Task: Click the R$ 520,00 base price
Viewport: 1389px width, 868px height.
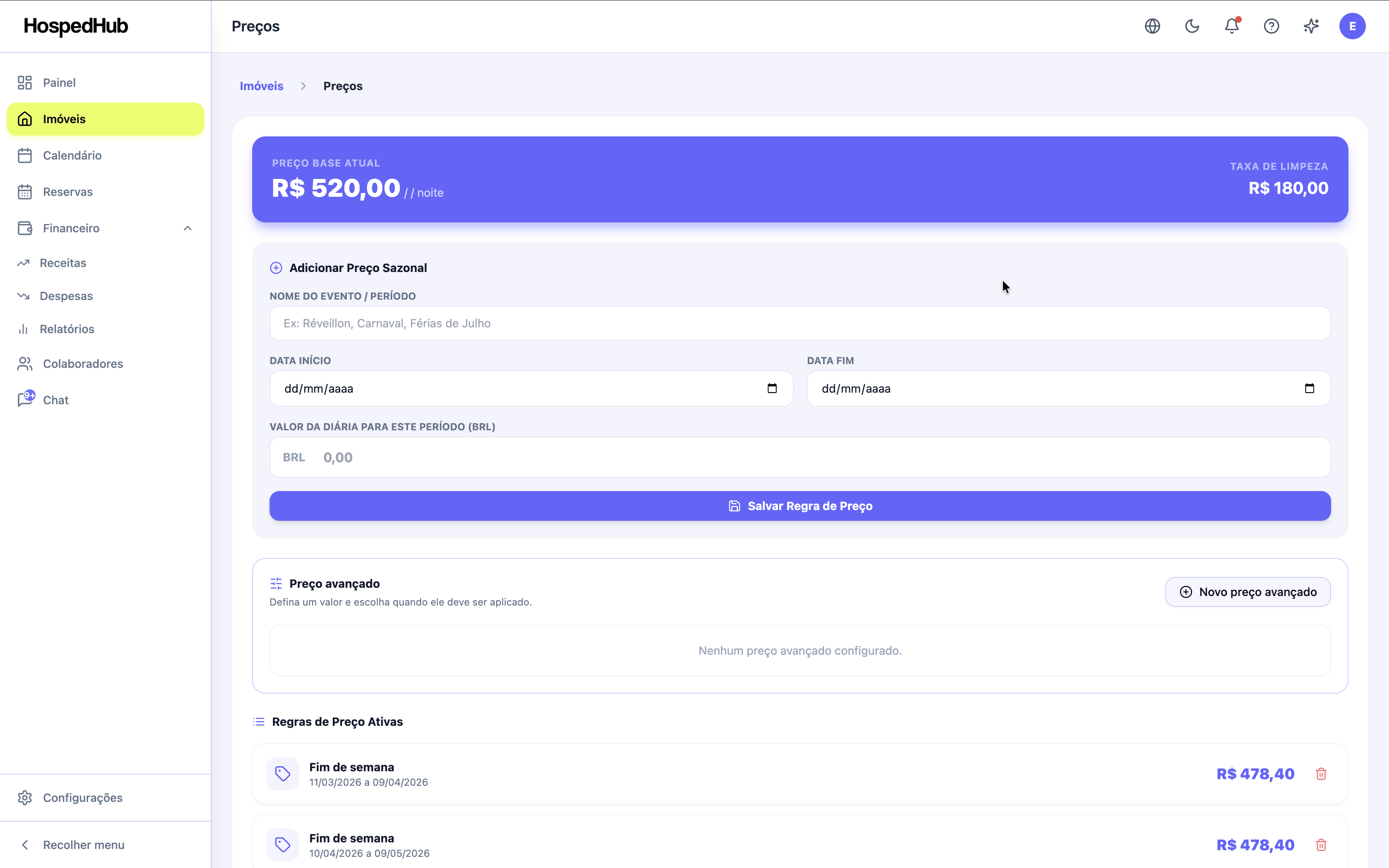Action: (336, 188)
